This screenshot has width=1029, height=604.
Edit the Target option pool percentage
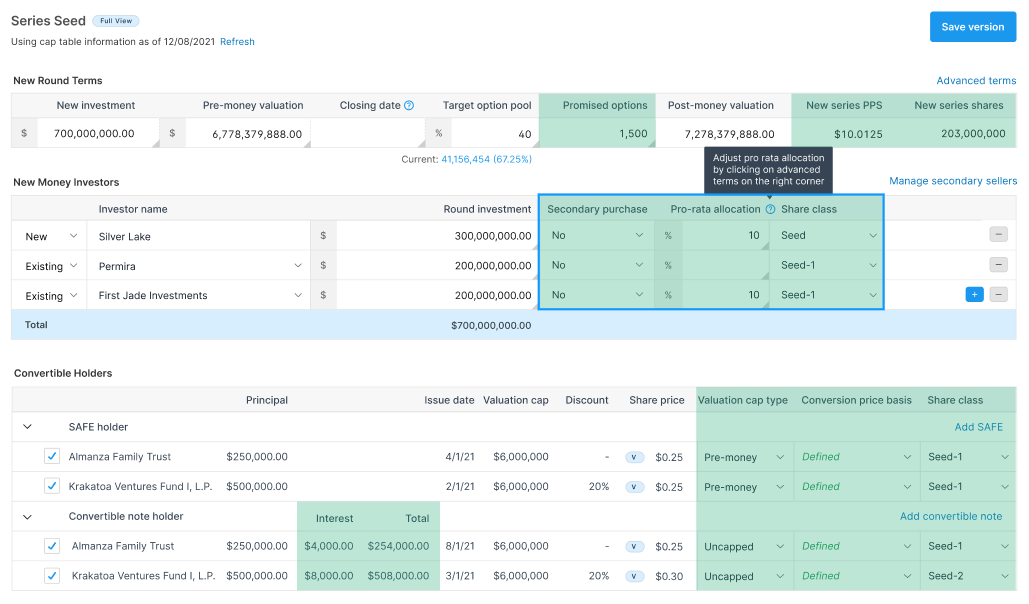pos(494,133)
